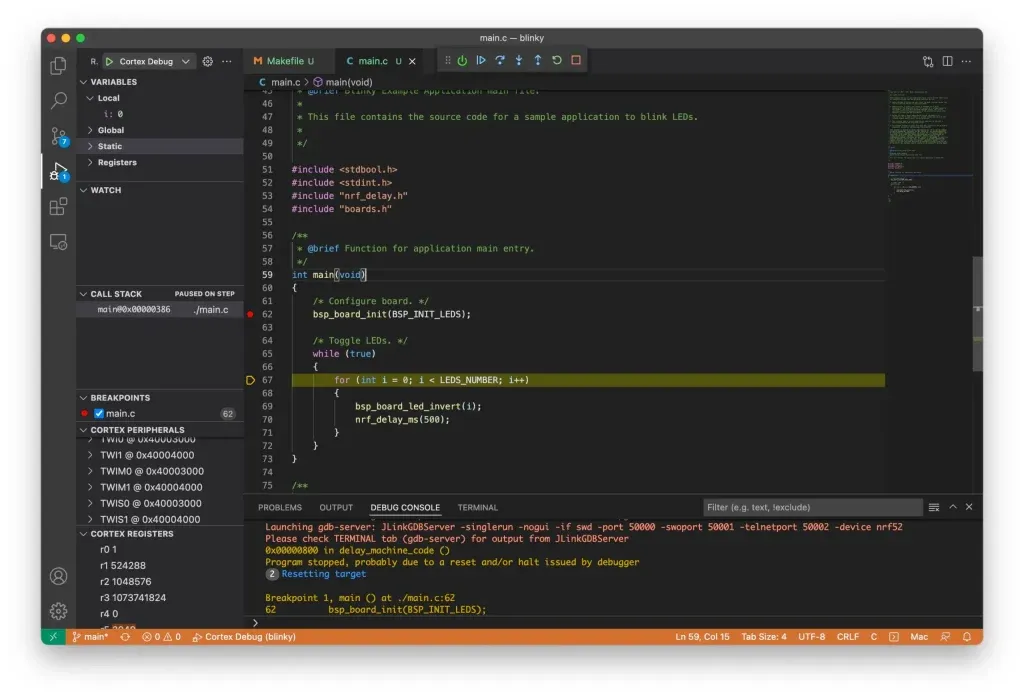This screenshot has width=1024, height=699.
Task: Click the Step Over debug button
Action: pos(500,61)
